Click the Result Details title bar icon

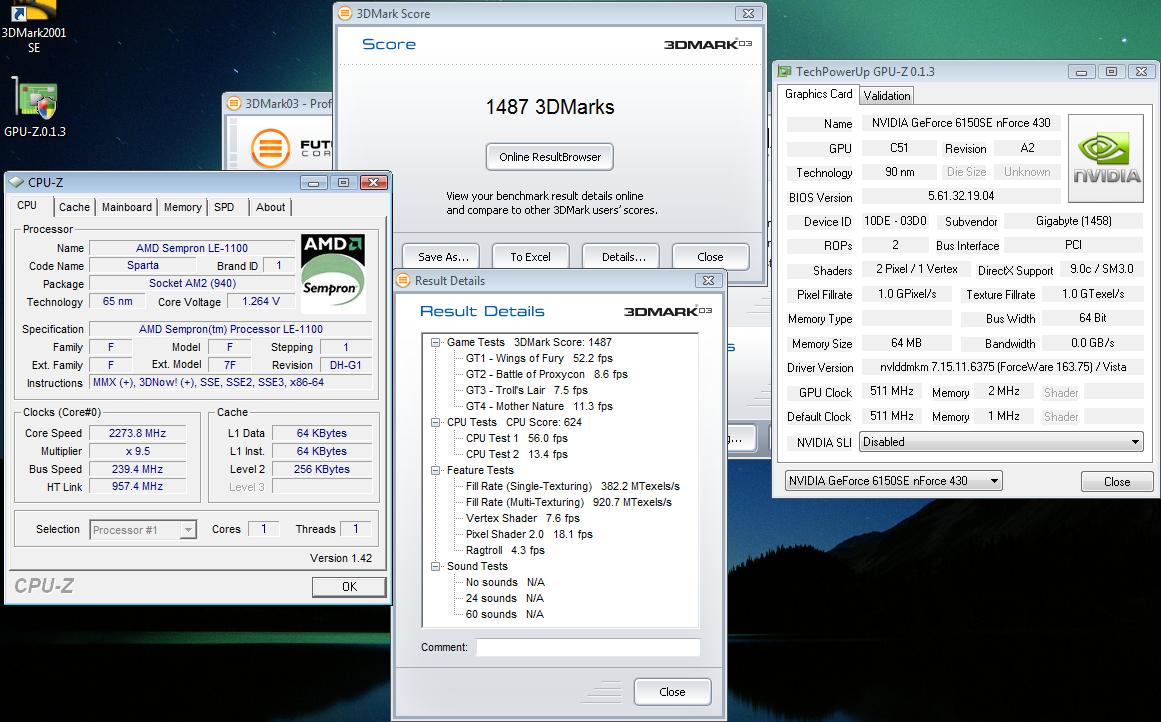point(404,281)
